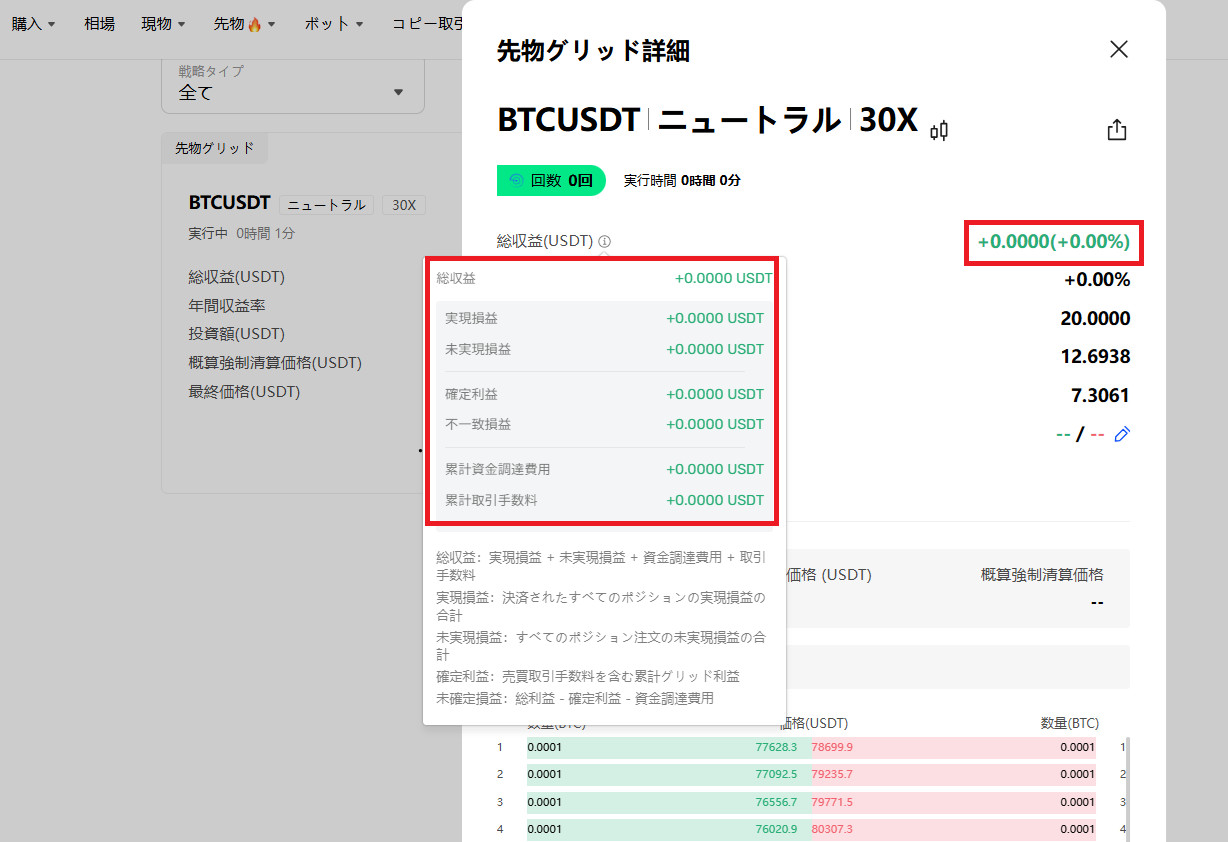Click fire icon beside 先物 menu
Image resolution: width=1228 pixels, height=842 pixels.
pos(254,24)
